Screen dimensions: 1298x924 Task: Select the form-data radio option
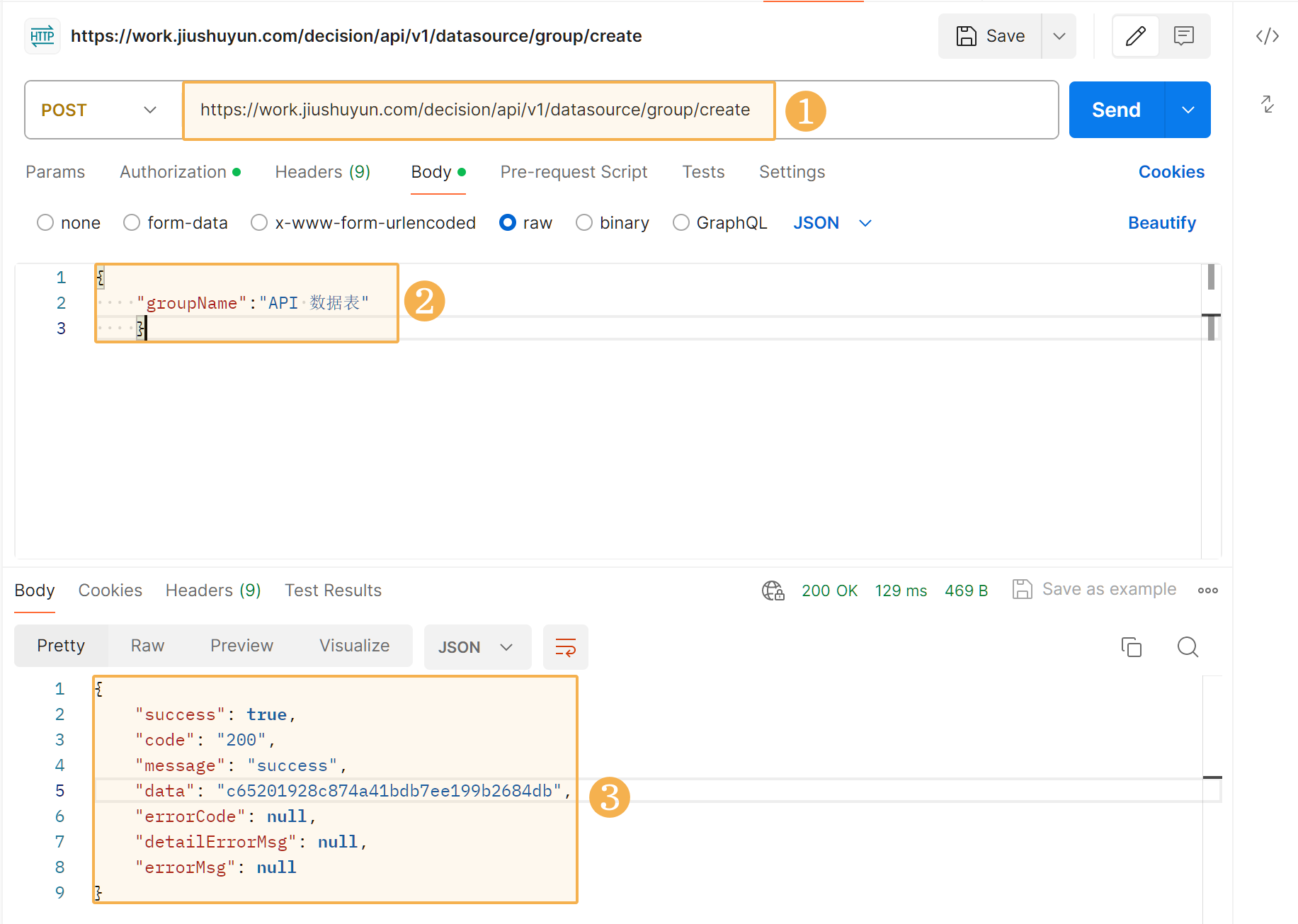pyautogui.click(x=132, y=223)
